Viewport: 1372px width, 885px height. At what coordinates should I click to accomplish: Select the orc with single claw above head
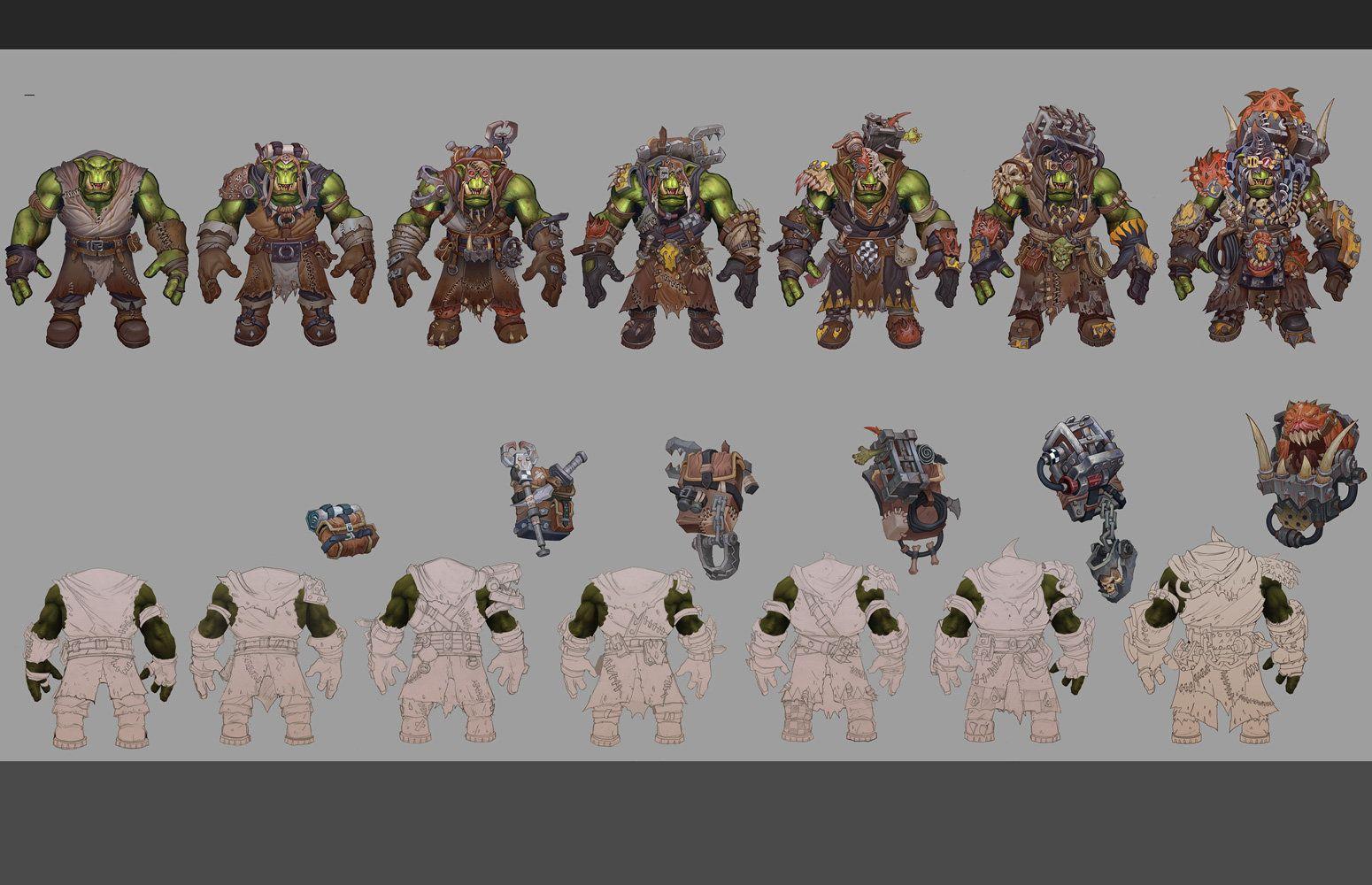[479, 235]
